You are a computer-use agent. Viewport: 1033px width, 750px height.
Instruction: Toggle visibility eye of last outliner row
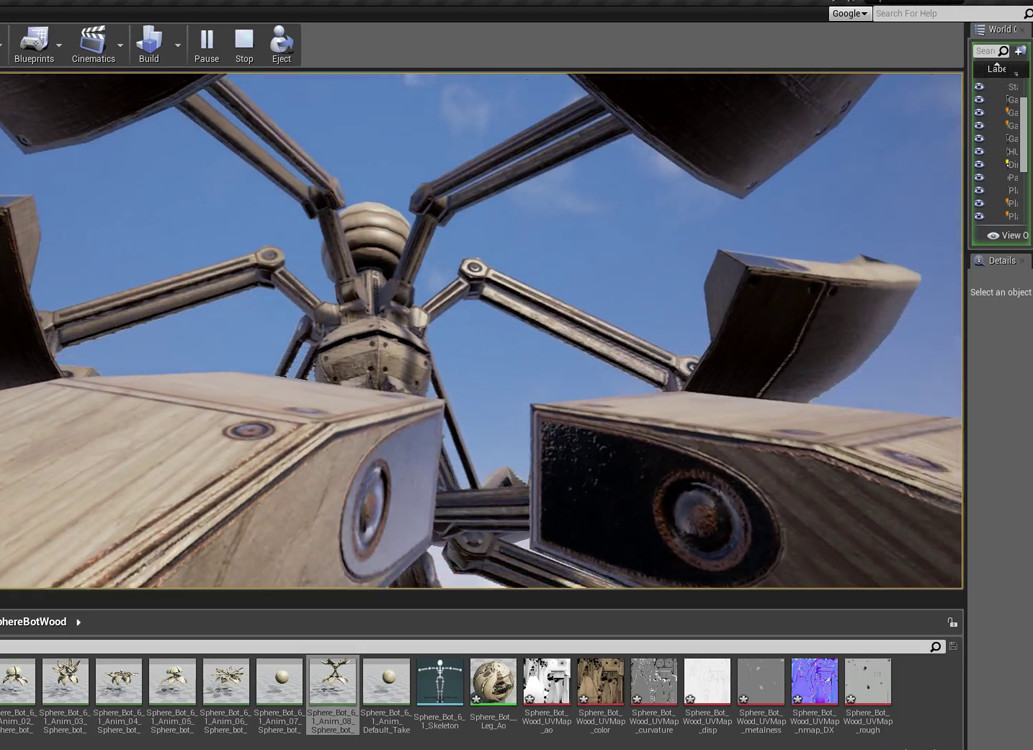979,216
